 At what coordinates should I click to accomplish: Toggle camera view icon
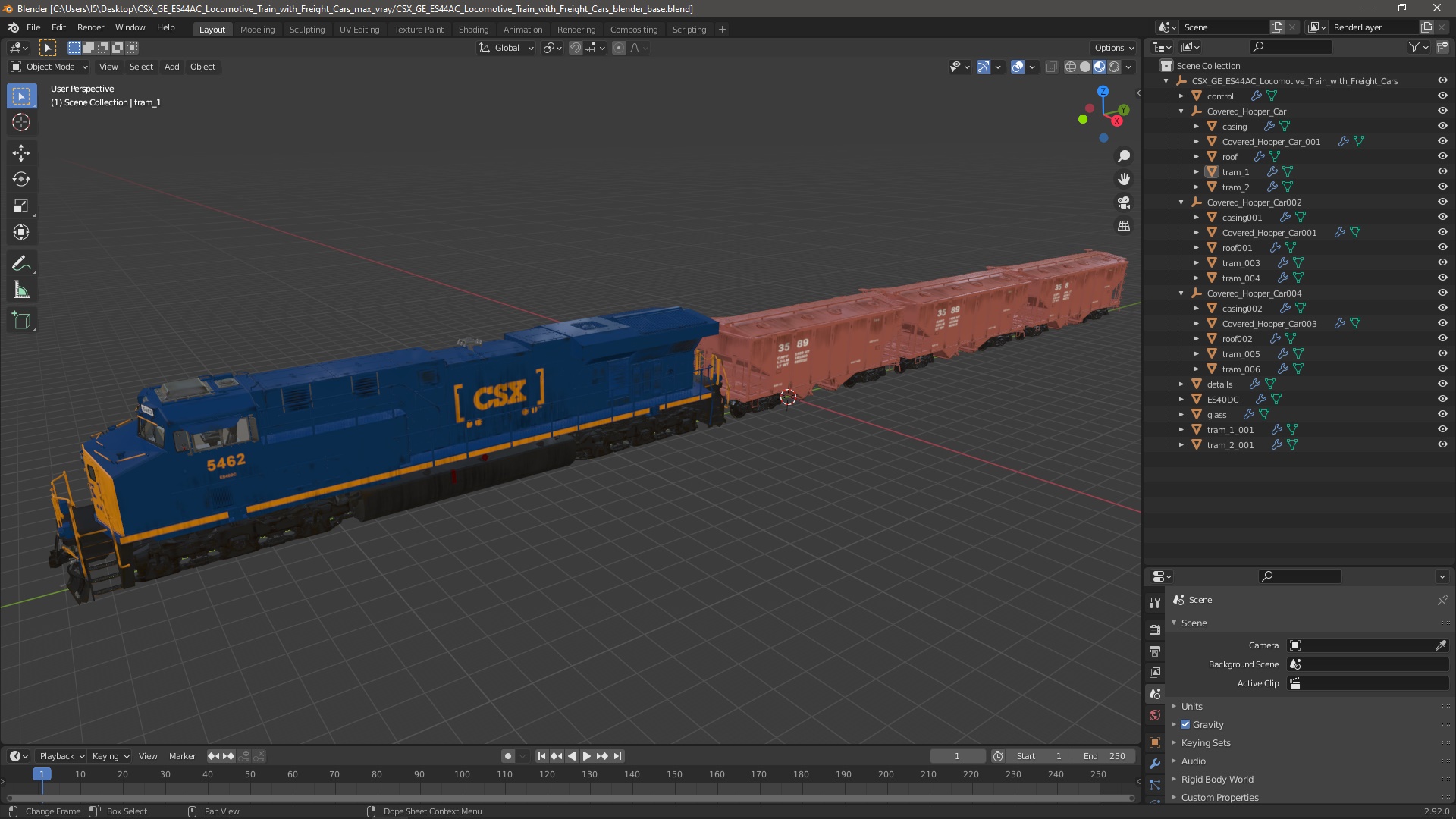click(x=1124, y=202)
